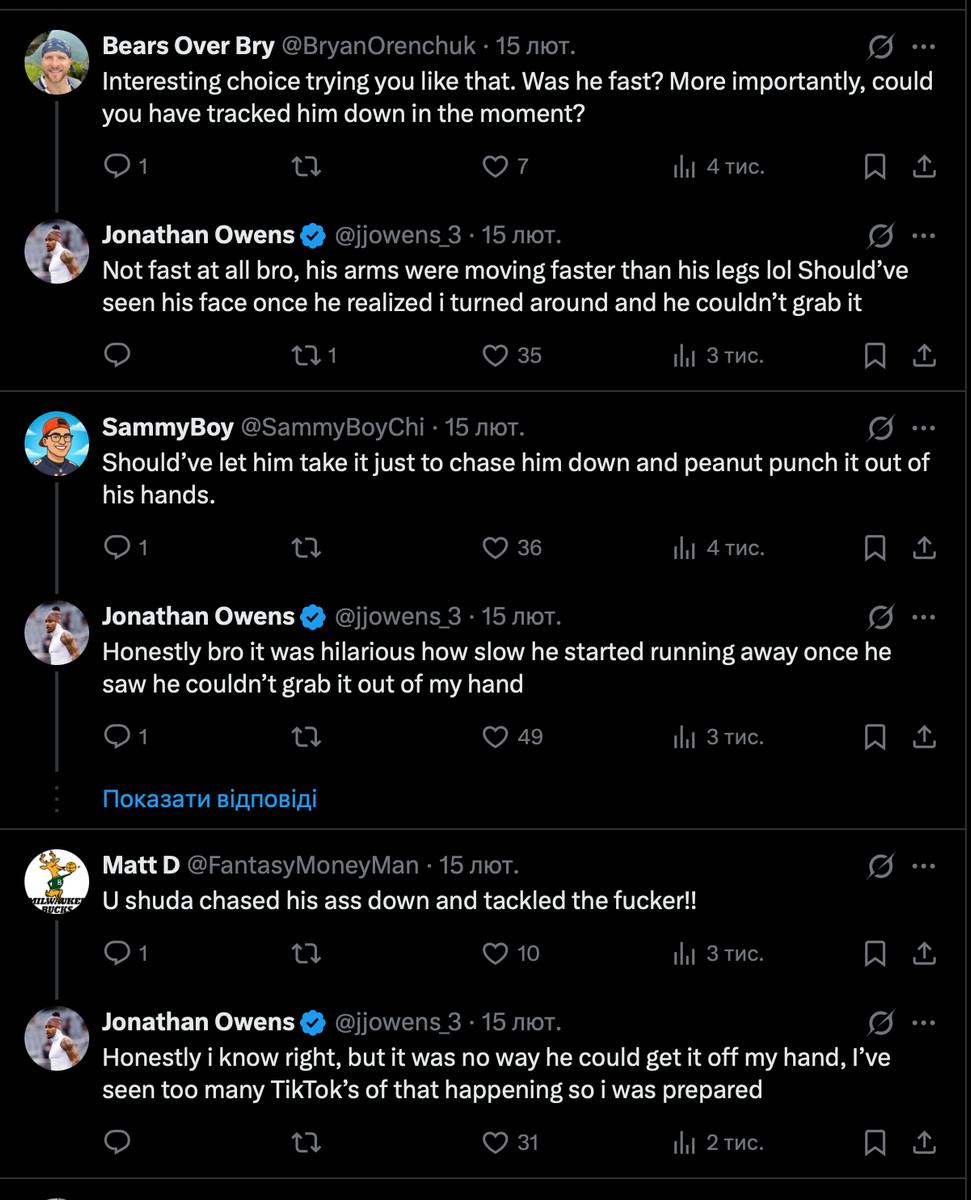Like Matt D's tweet
This screenshot has width=971, height=1200.
pos(496,953)
